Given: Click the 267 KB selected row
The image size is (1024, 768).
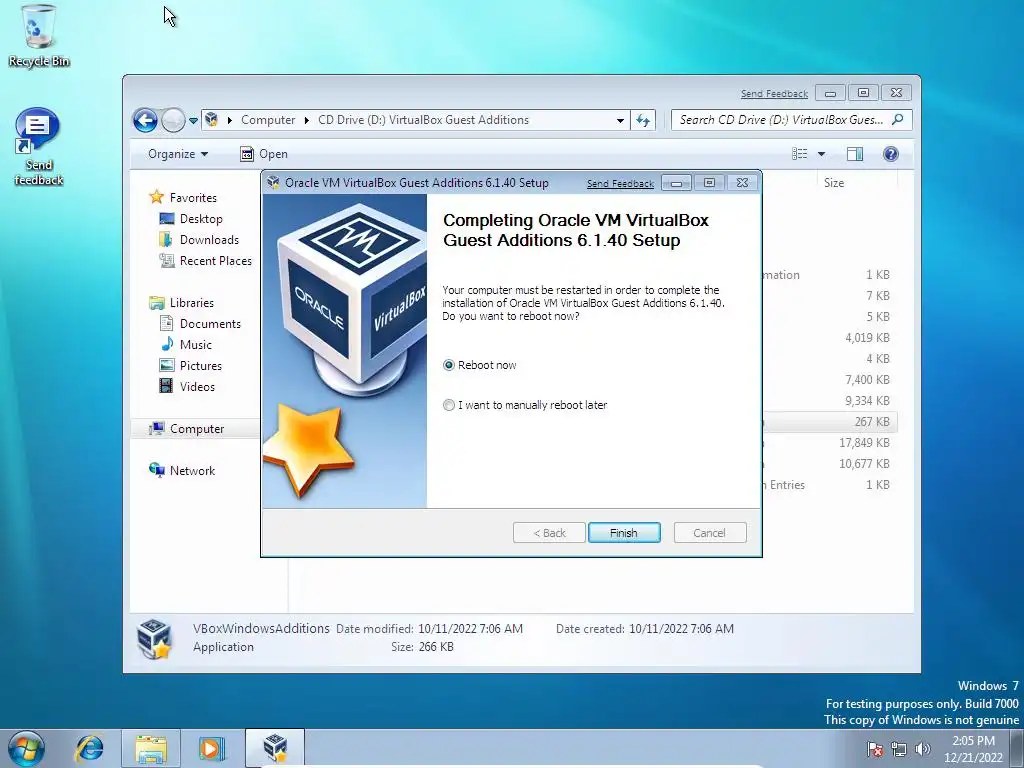Looking at the screenshot, I should click(829, 422).
